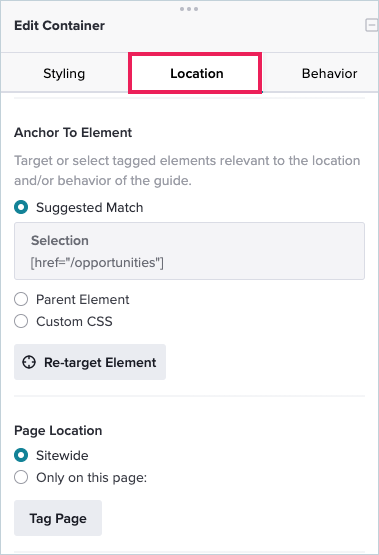Click the Edit Container panel title

59,25
